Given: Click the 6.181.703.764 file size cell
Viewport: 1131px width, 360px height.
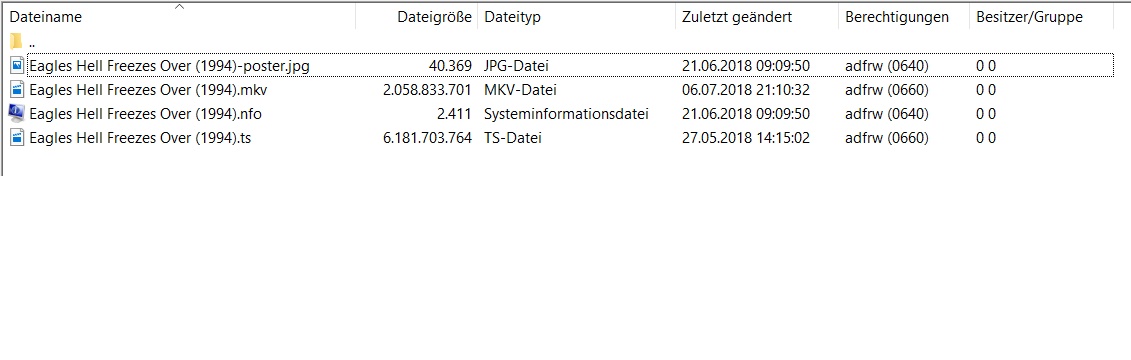Looking at the screenshot, I should 427,137.
